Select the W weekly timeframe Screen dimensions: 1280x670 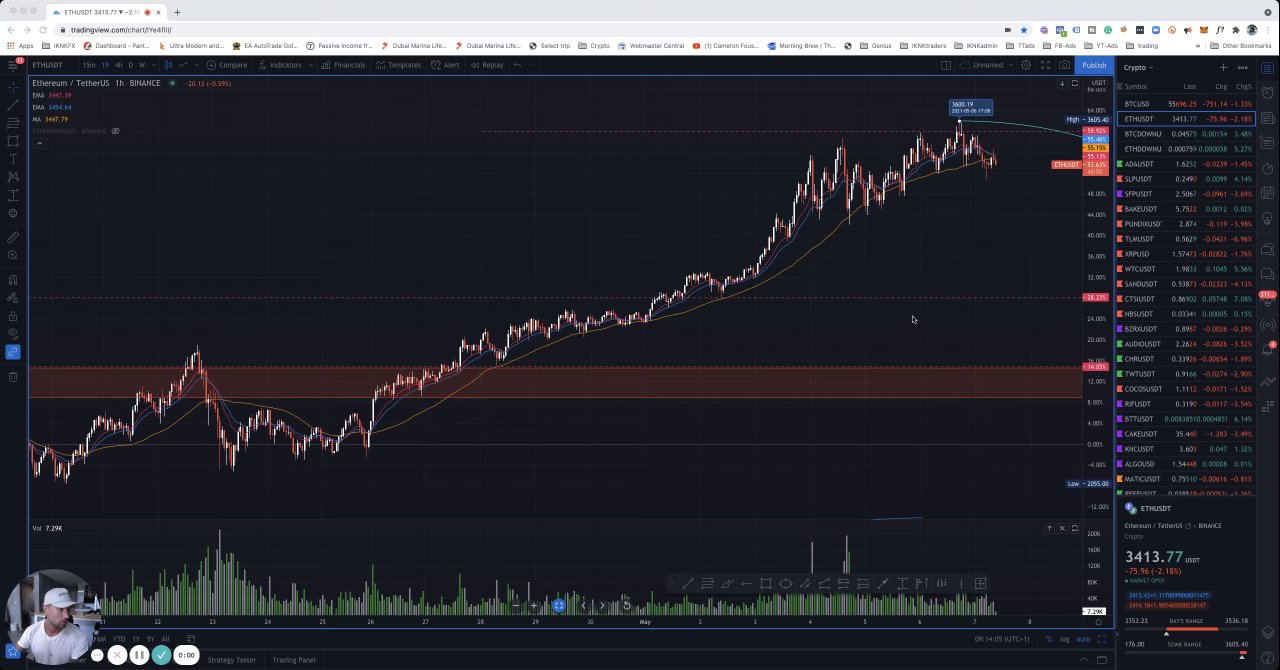(x=141, y=65)
